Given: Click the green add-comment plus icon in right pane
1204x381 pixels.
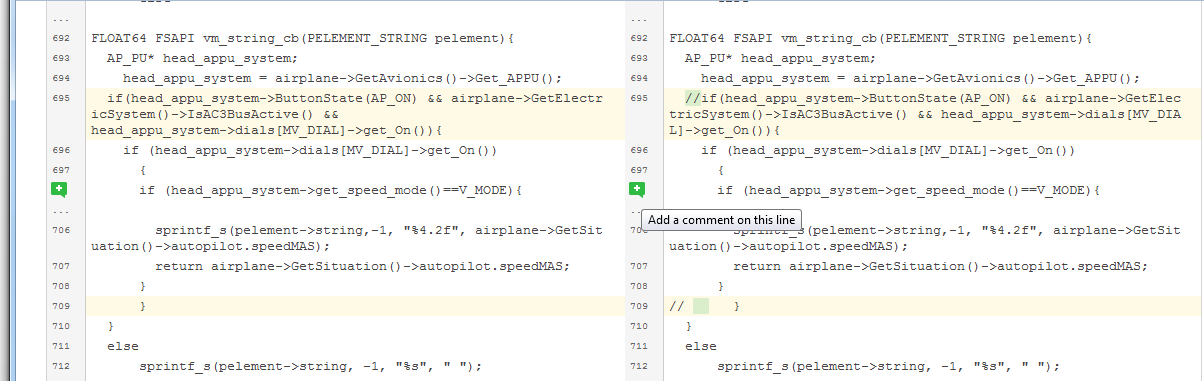Looking at the screenshot, I should pyautogui.click(x=637, y=189).
